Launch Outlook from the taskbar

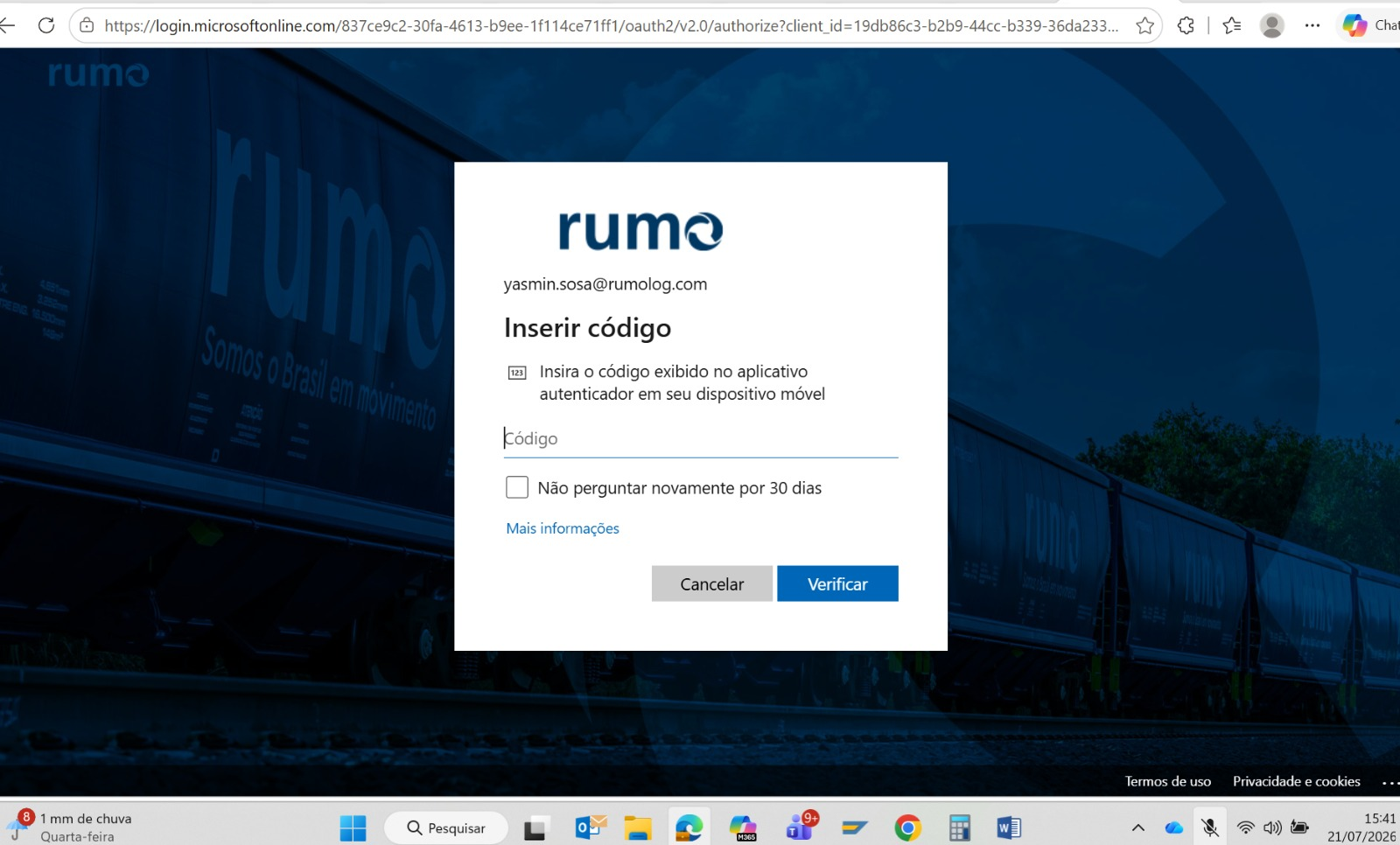tap(591, 828)
